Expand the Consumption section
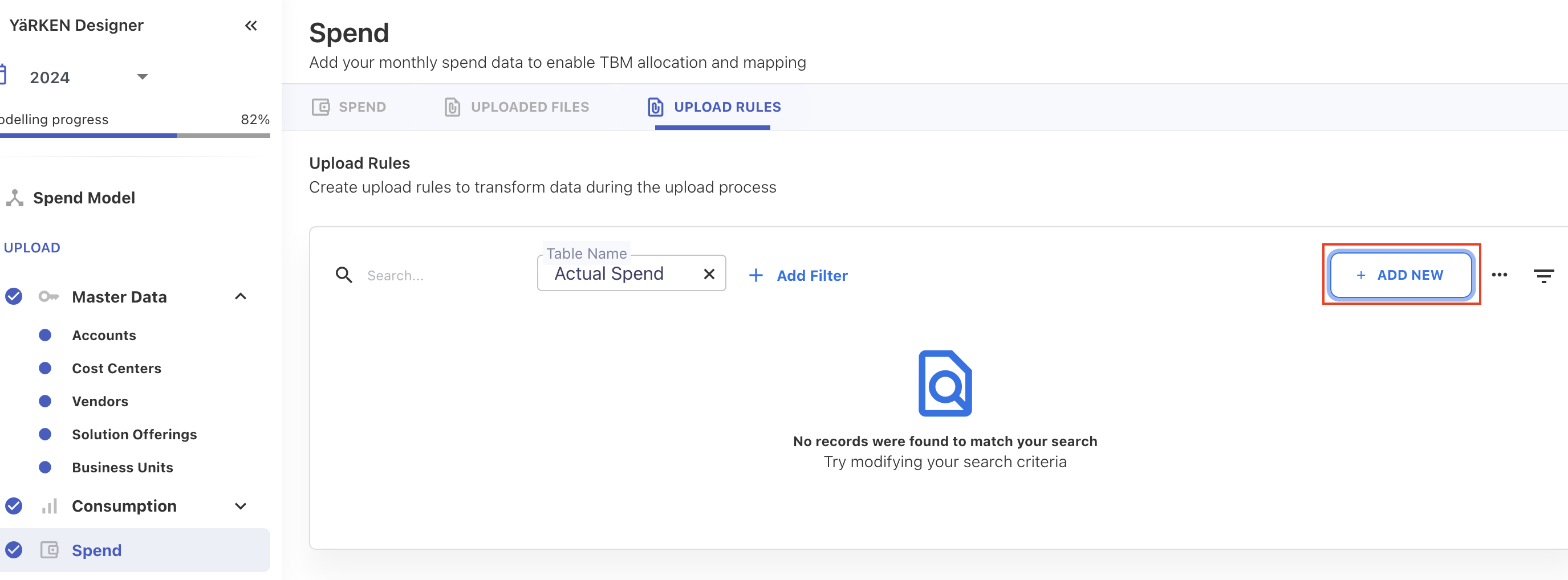This screenshot has width=1568, height=580. 241,507
